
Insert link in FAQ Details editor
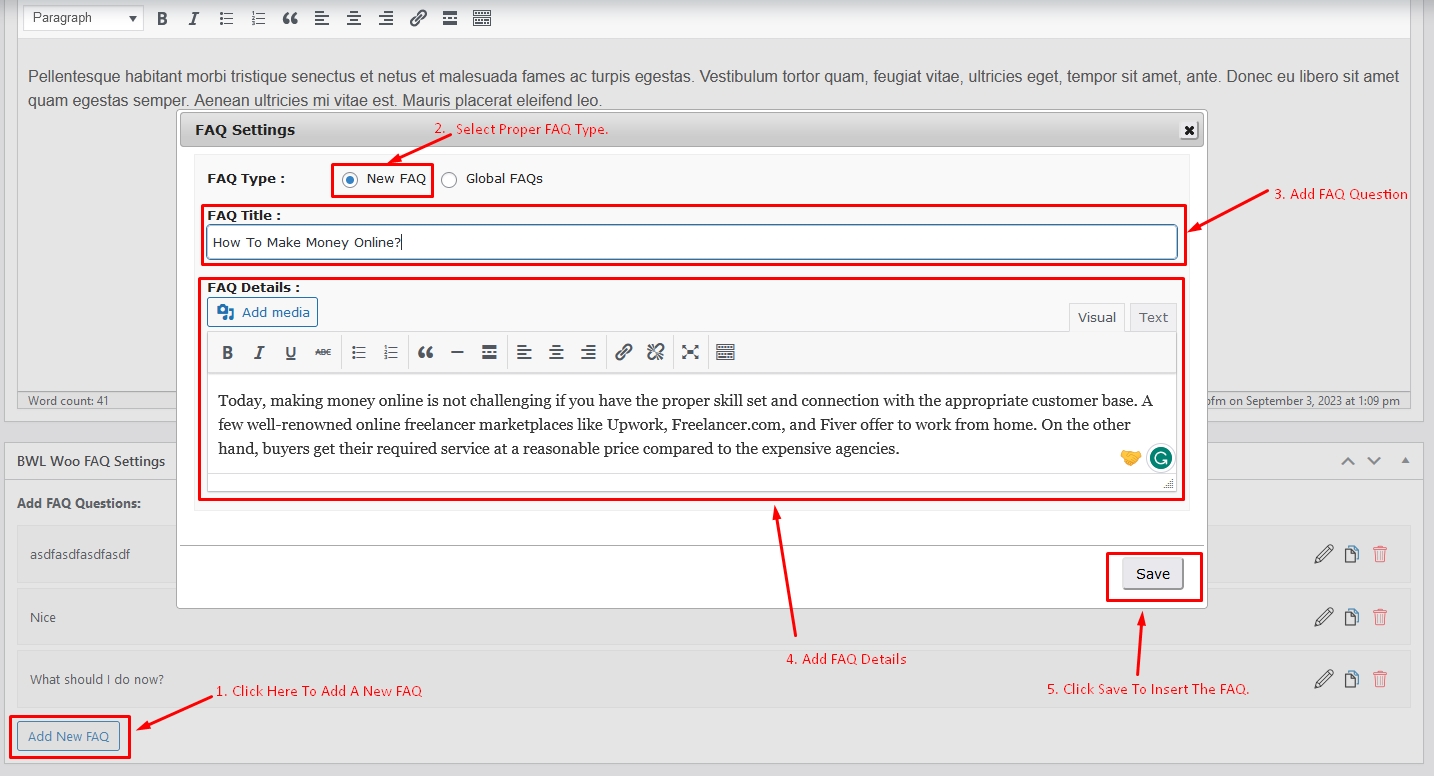pyautogui.click(x=623, y=352)
